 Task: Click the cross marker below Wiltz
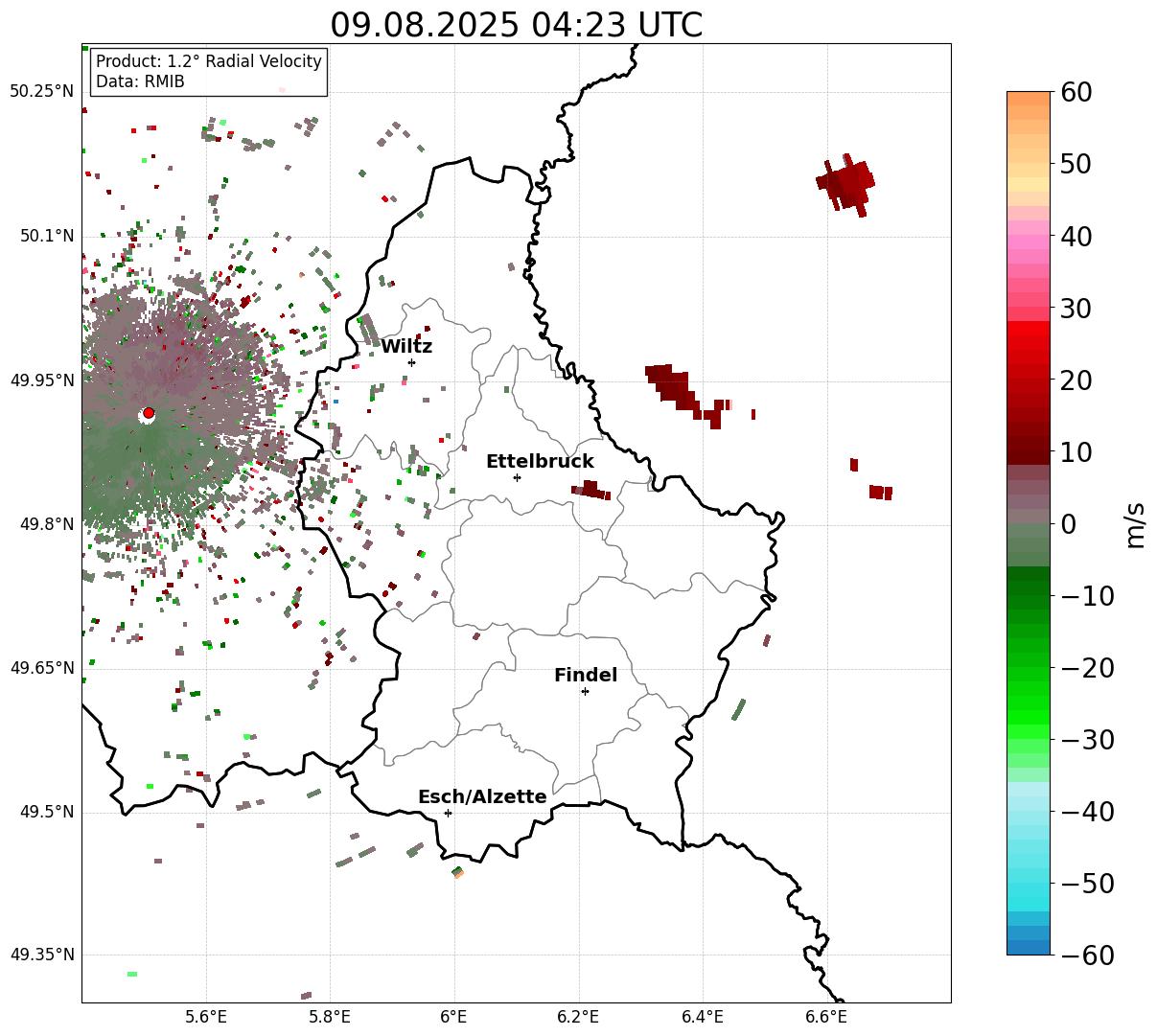[411, 362]
